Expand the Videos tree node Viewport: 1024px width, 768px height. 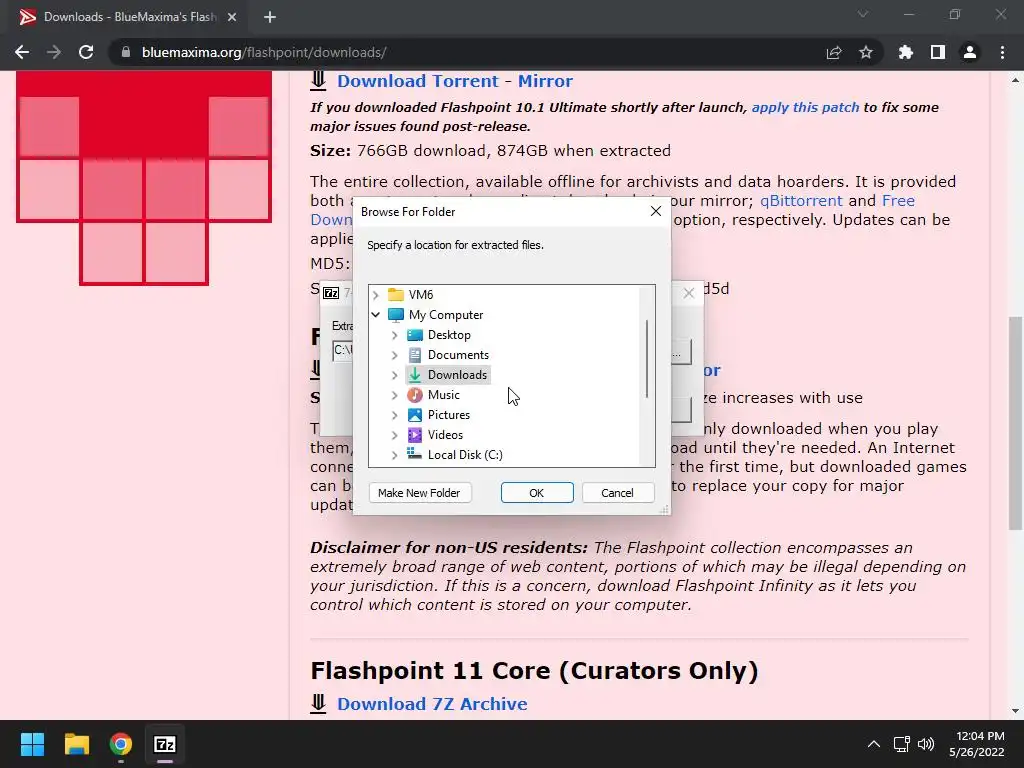coord(394,435)
